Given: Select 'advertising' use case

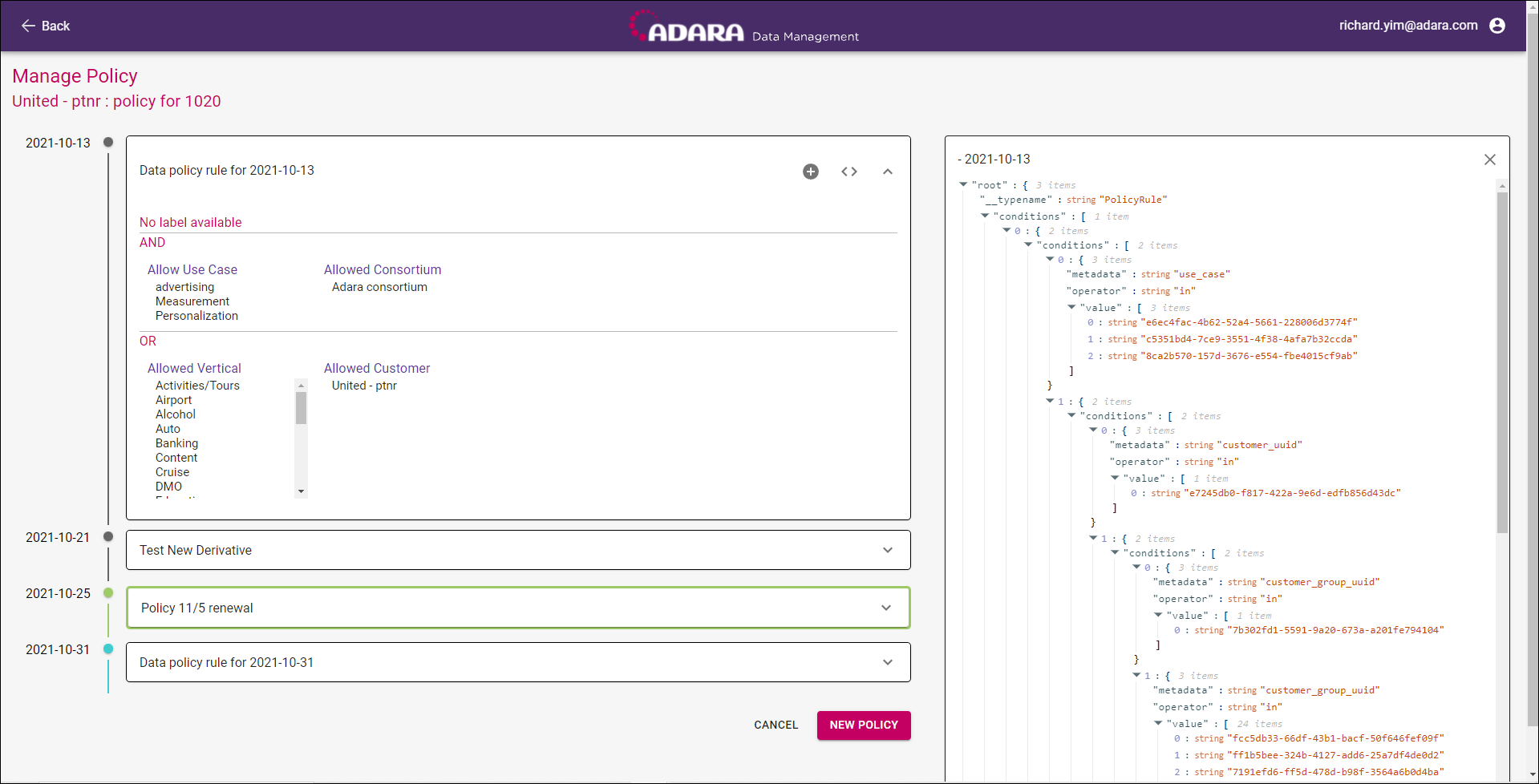Looking at the screenshot, I should 184,287.
